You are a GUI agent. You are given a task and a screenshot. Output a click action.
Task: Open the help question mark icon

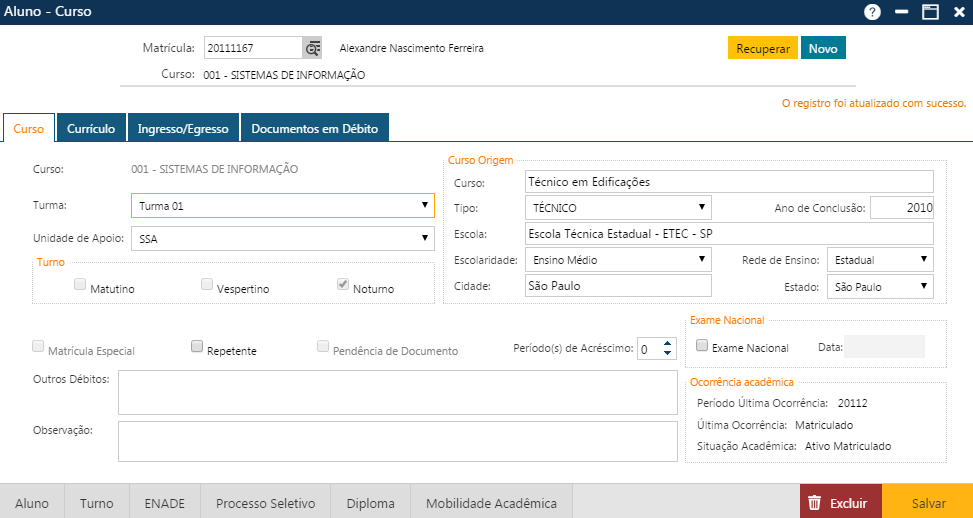pyautogui.click(x=872, y=12)
